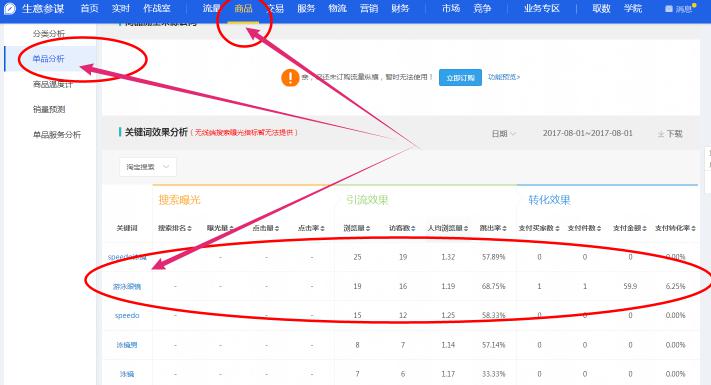The width and height of the screenshot is (711, 385).
Task: Select the 商品 navigation tab
Action: [x=243, y=9]
